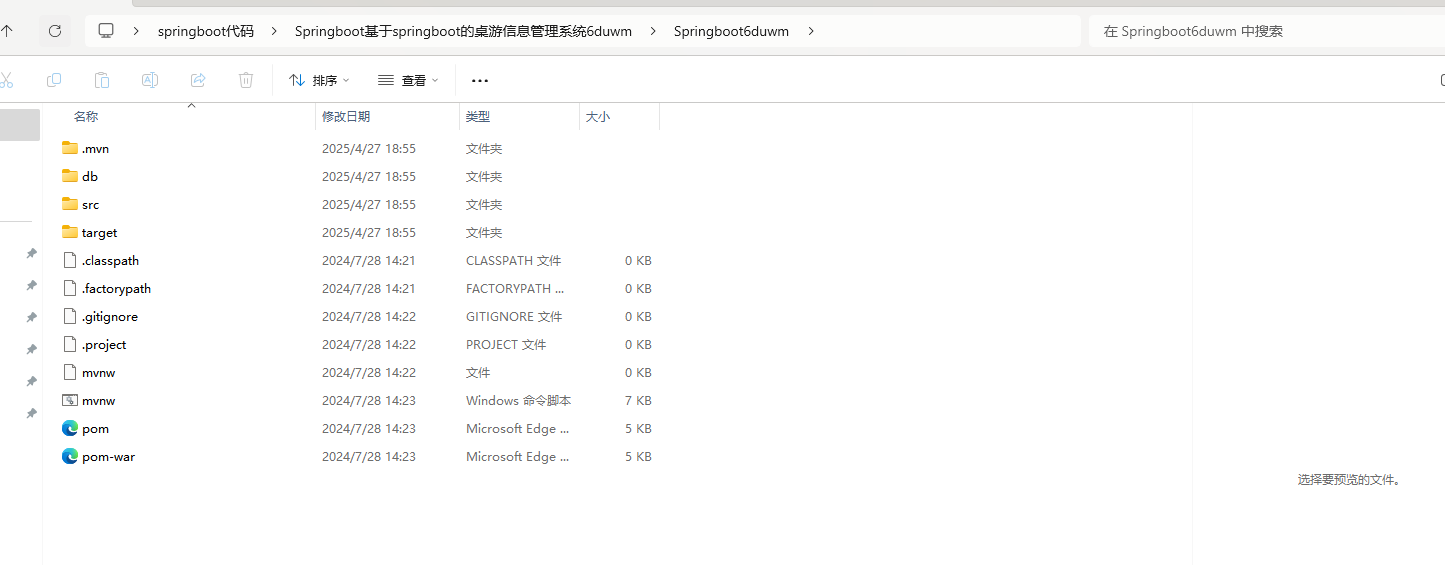The width and height of the screenshot is (1445, 565).
Task: Click Springboot6duwm breadcrumb segment
Action: (731, 31)
